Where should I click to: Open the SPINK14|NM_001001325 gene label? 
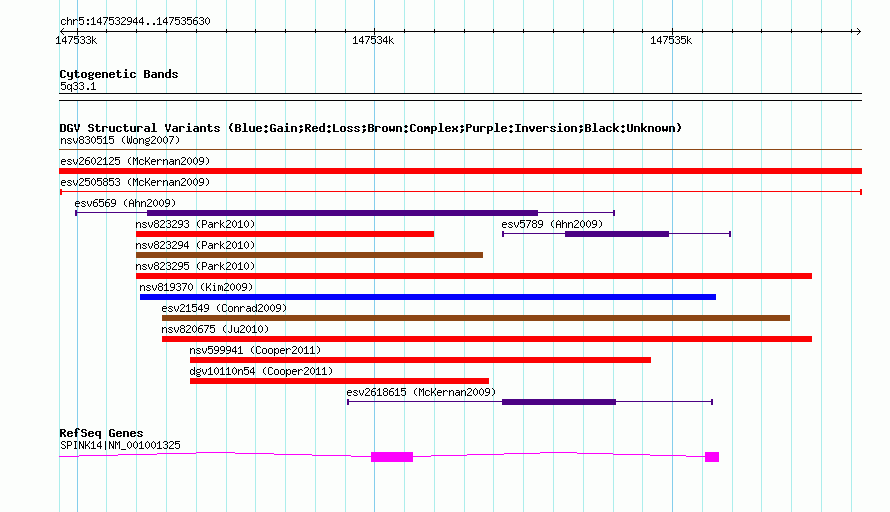[x=120, y=446]
